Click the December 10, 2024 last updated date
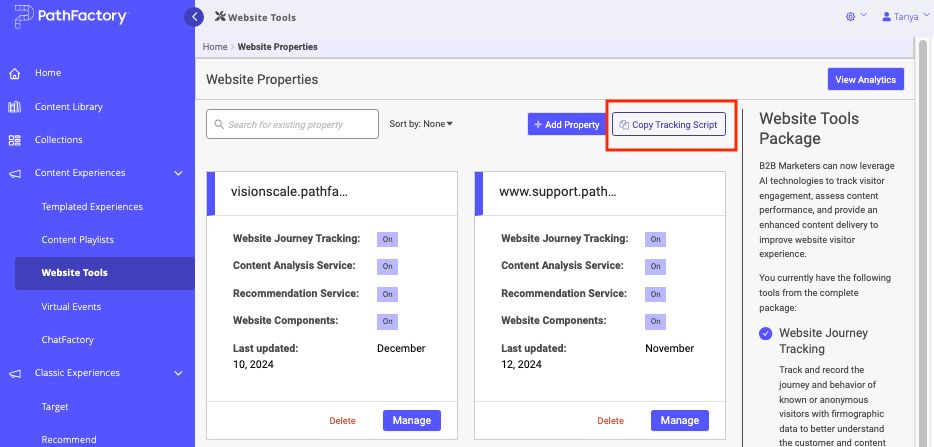934x447 pixels. tap(329, 356)
